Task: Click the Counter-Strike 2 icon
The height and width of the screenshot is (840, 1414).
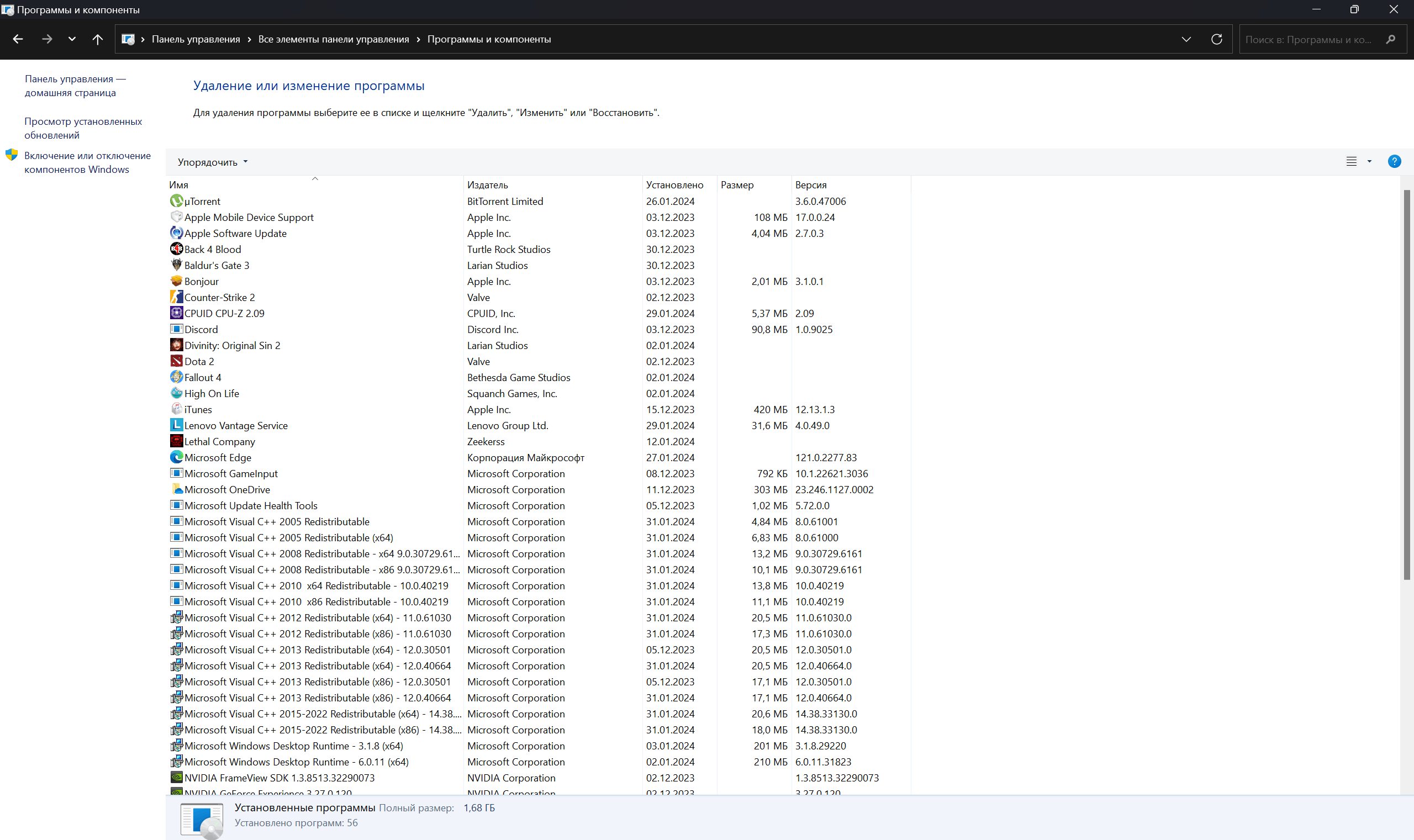Action: pos(176,297)
